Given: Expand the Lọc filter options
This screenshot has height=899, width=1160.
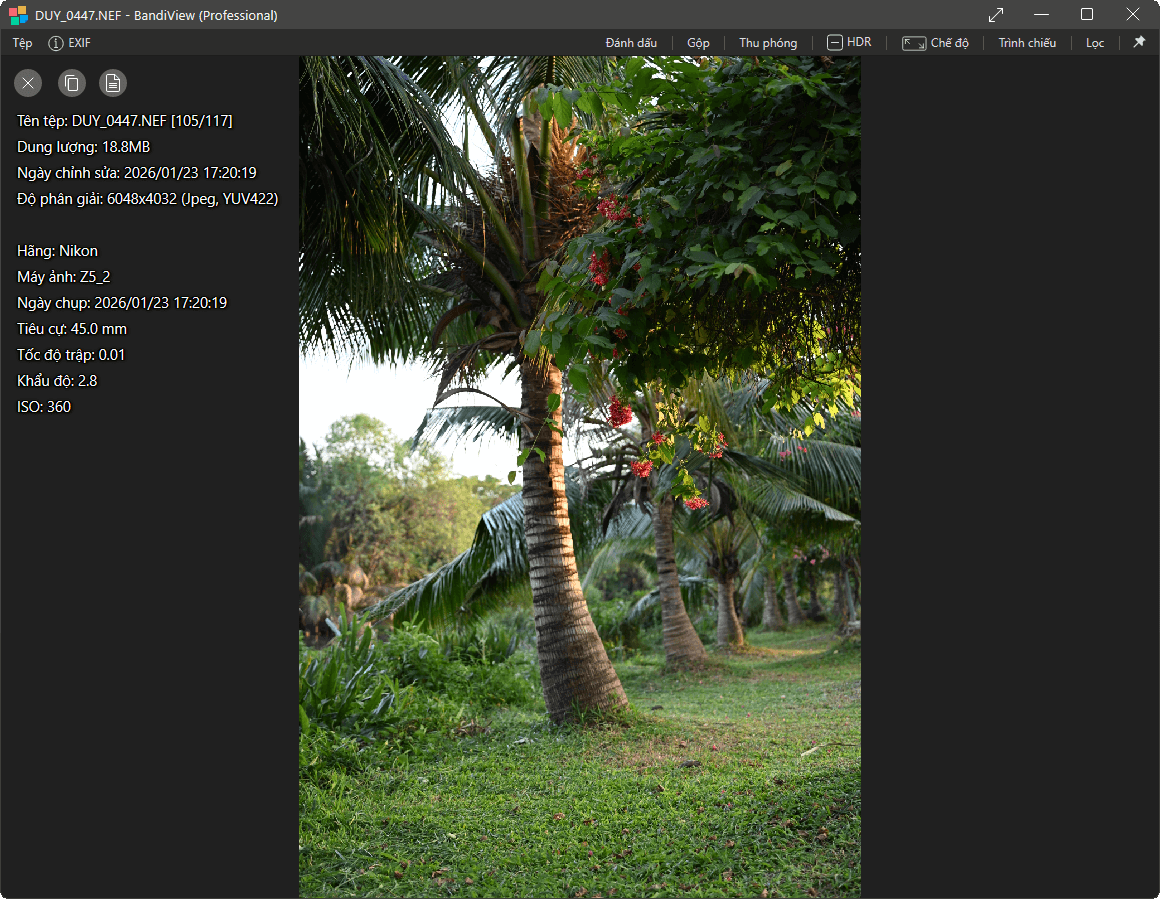Looking at the screenshot, I should 1095,43.
